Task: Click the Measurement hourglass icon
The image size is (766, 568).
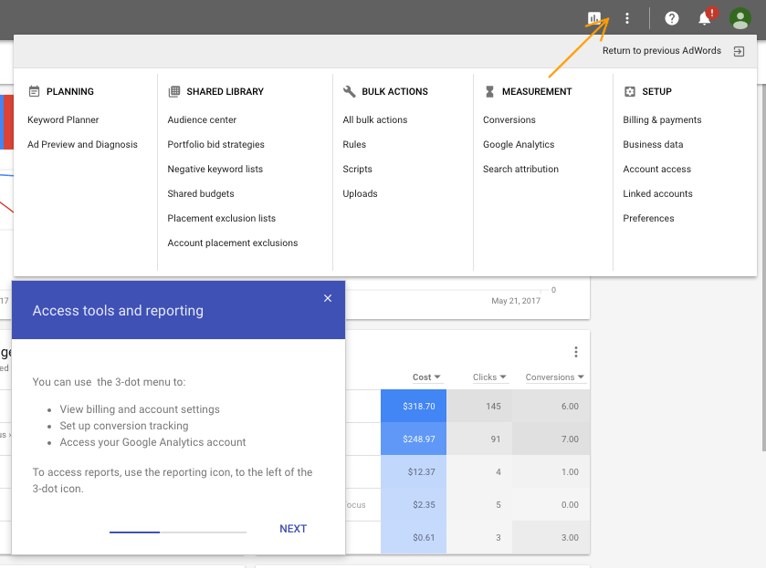Action: (489, 91)
